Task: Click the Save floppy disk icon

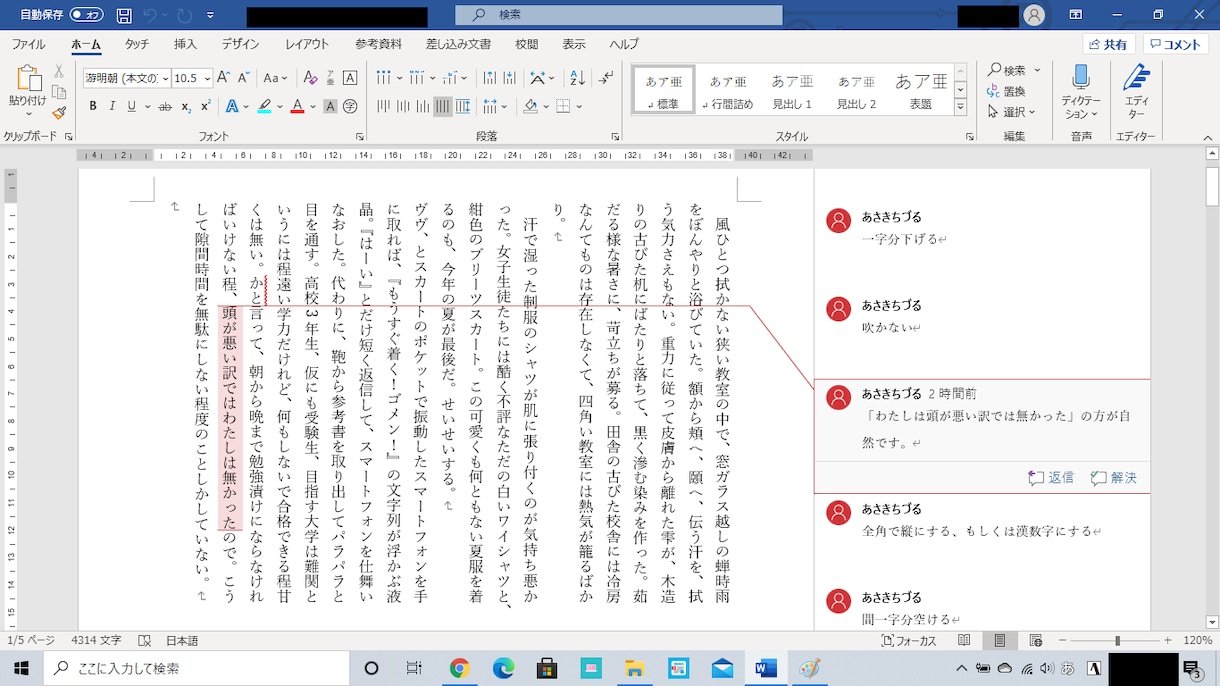Action: [x=124, y=15]
